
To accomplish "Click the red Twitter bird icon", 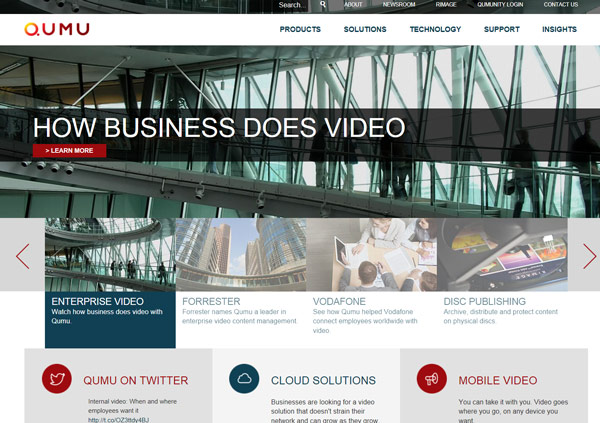I will pos(57,379).
